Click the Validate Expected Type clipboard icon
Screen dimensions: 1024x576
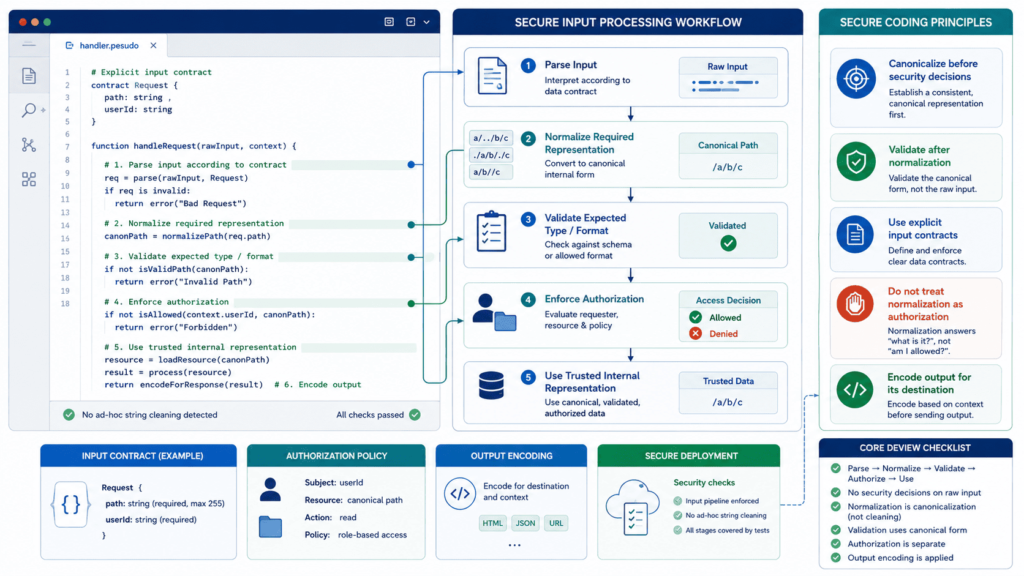coord(491,231)
